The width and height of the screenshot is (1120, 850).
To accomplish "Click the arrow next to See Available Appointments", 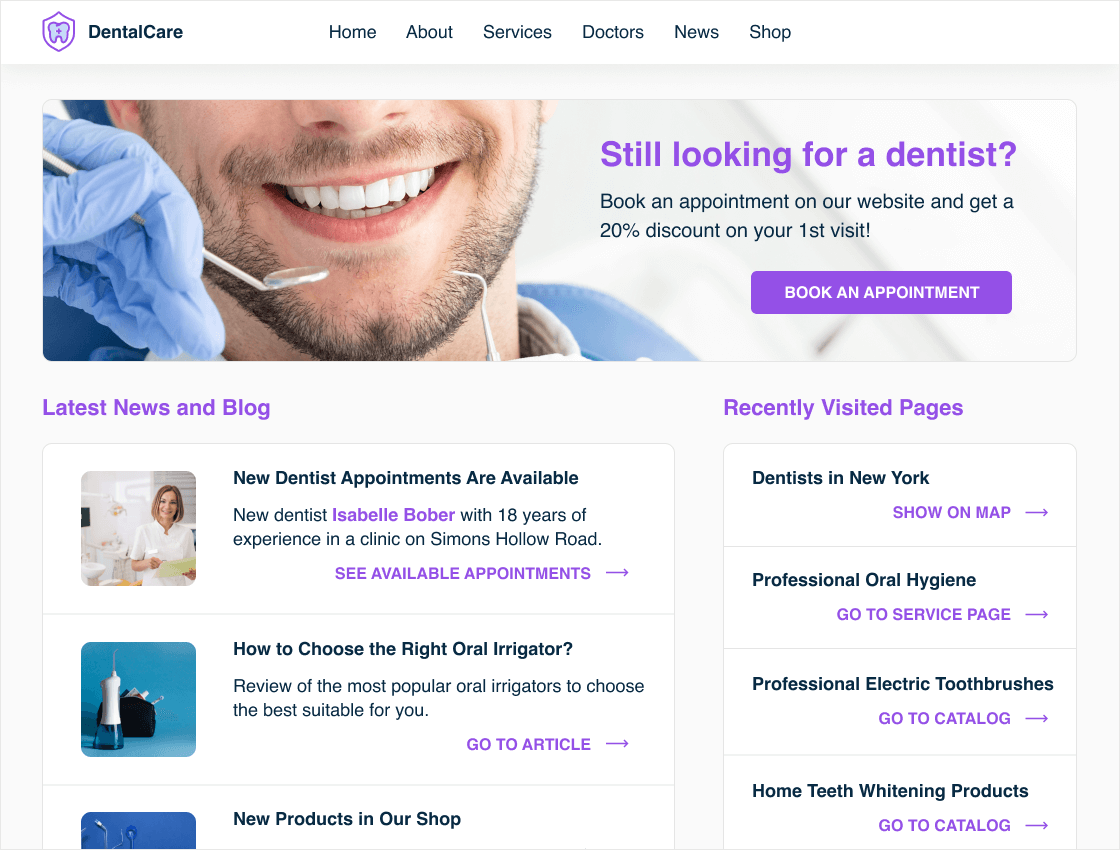I will pos(617,573).
